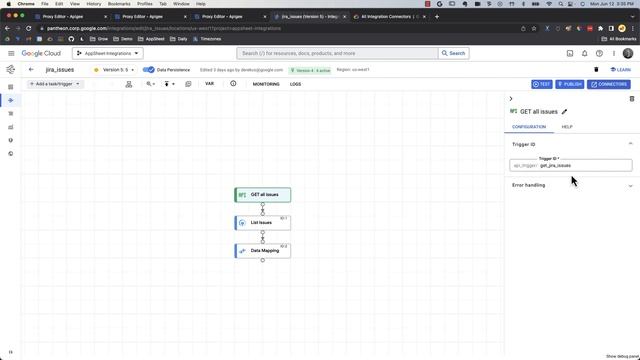This screenshot has width=640, height=360.
Task: Open the canvas align dropdown in toolbar
Action: 169,84
